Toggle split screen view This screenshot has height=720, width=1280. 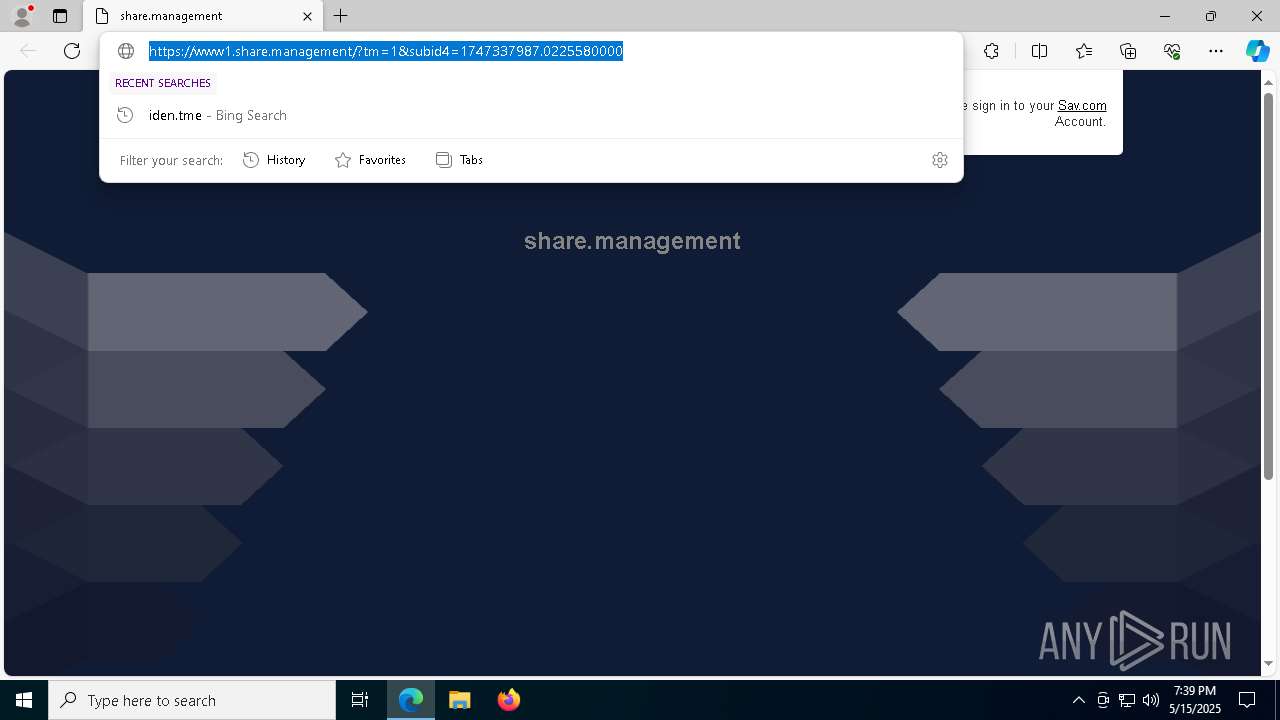1039,51
